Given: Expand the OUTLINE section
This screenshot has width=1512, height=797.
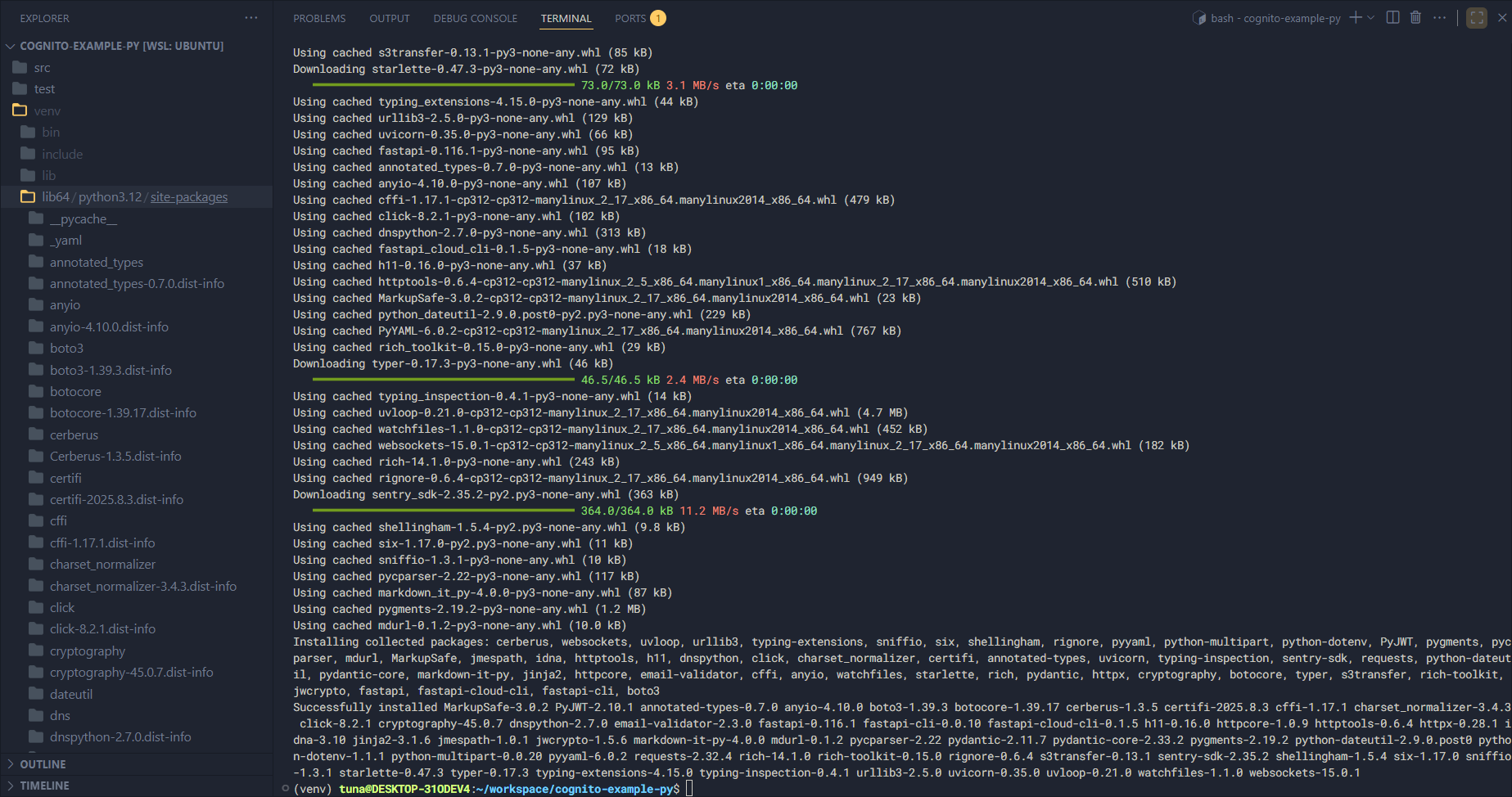Looking at the screenshot, I should click(x=43, y=764).
